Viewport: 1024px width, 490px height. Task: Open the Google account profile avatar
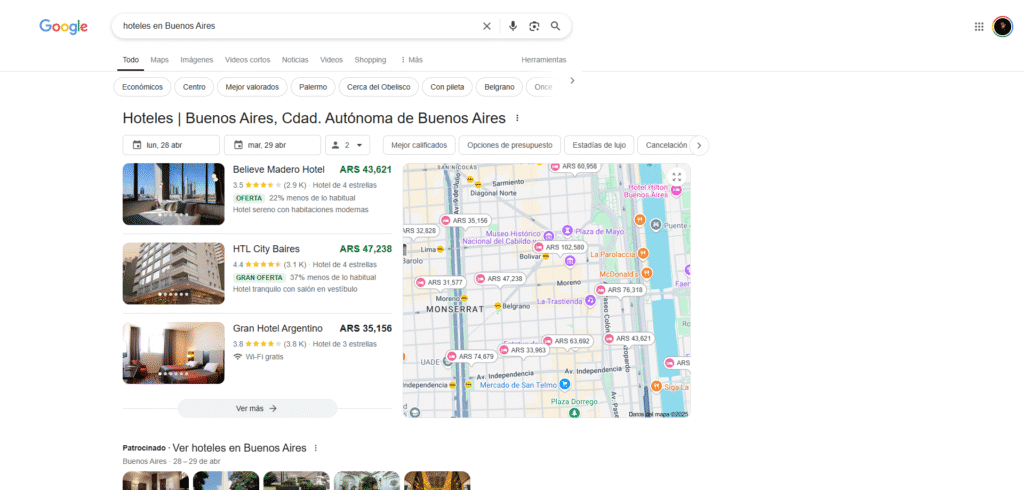pyautogui.click(x=1002, y=27)
